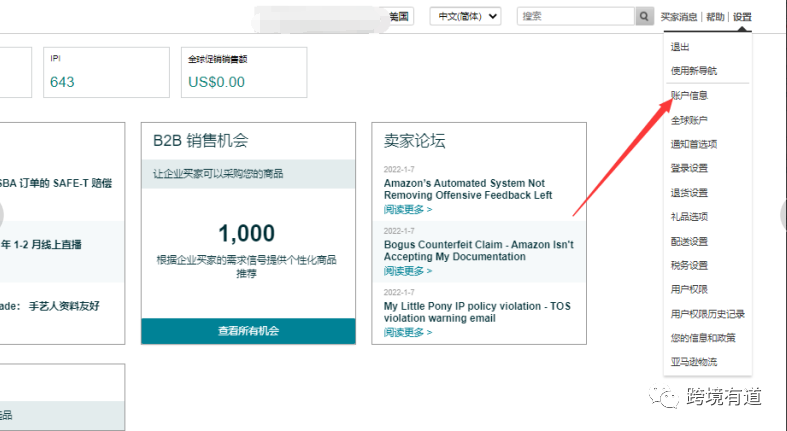The image size is (787, 431).
Task: Click 阅读更多 under My Little Pony post
Action: 408,332
